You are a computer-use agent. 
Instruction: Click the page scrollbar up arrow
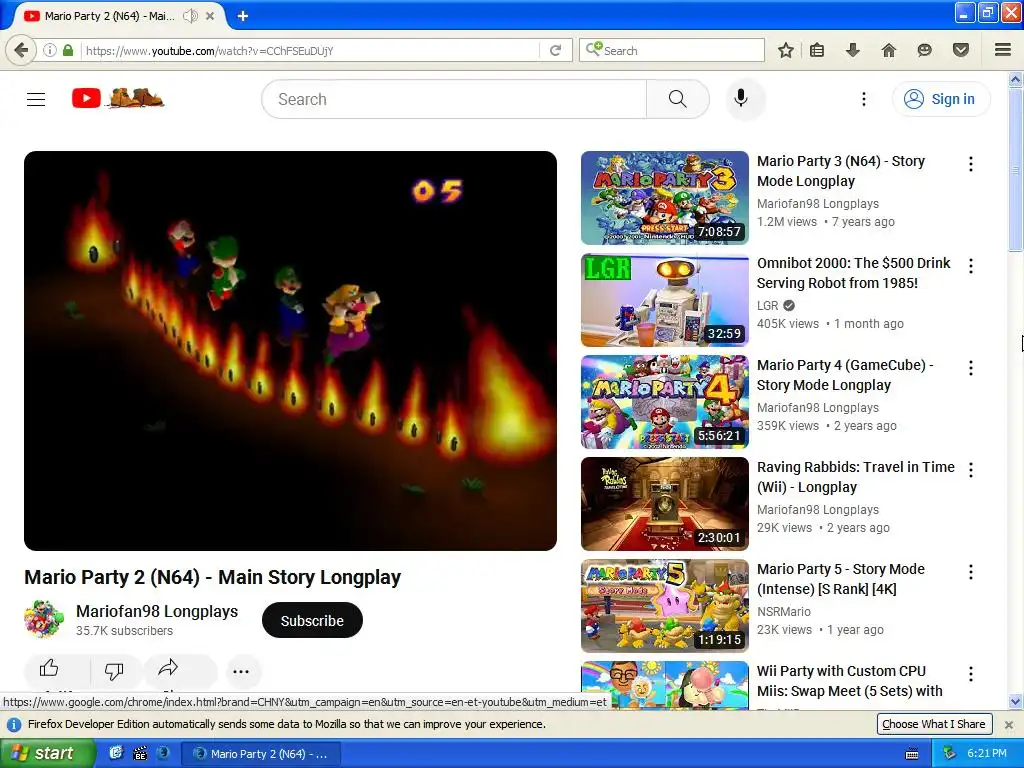pos(1015,80)
